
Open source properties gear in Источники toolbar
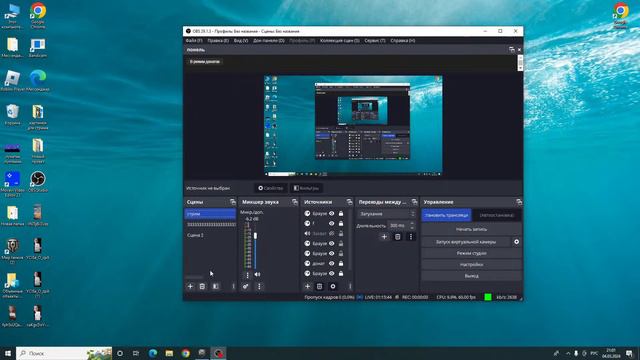[333, 287]
